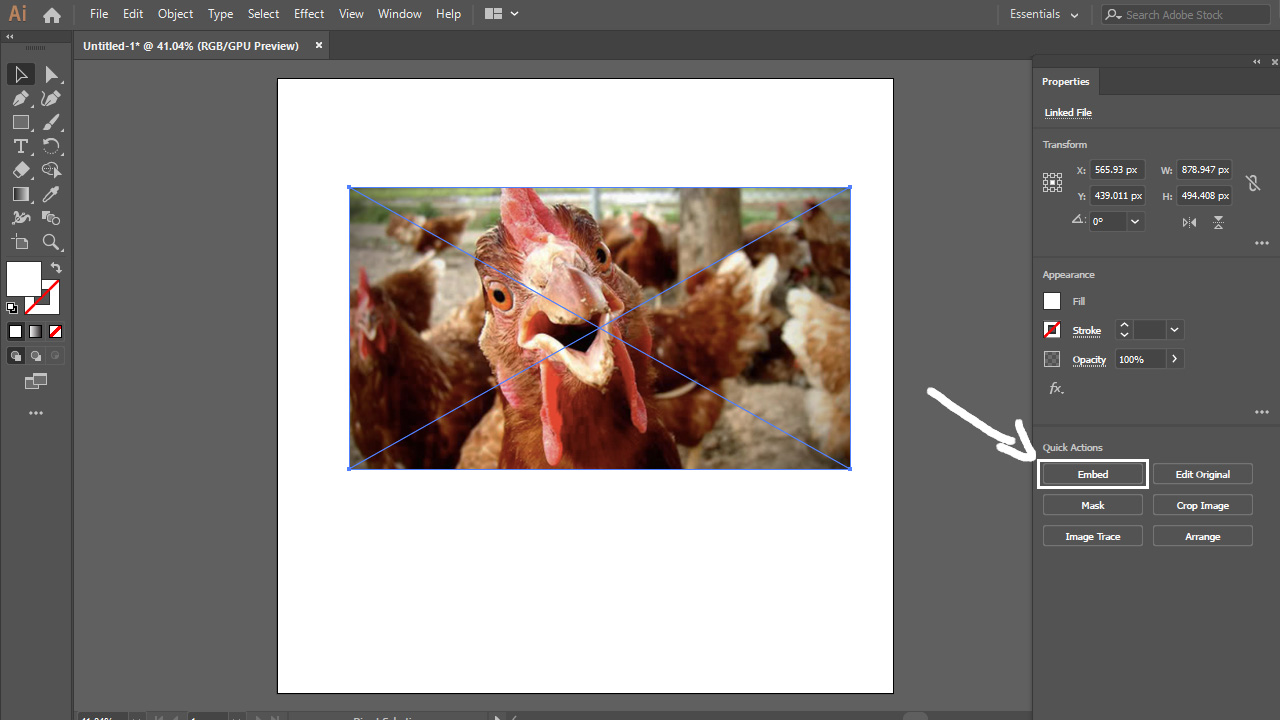This screenshot has height=720, width=1280.
Task: Click the Appearance Fill swatch
Action: pos(1052,301)
